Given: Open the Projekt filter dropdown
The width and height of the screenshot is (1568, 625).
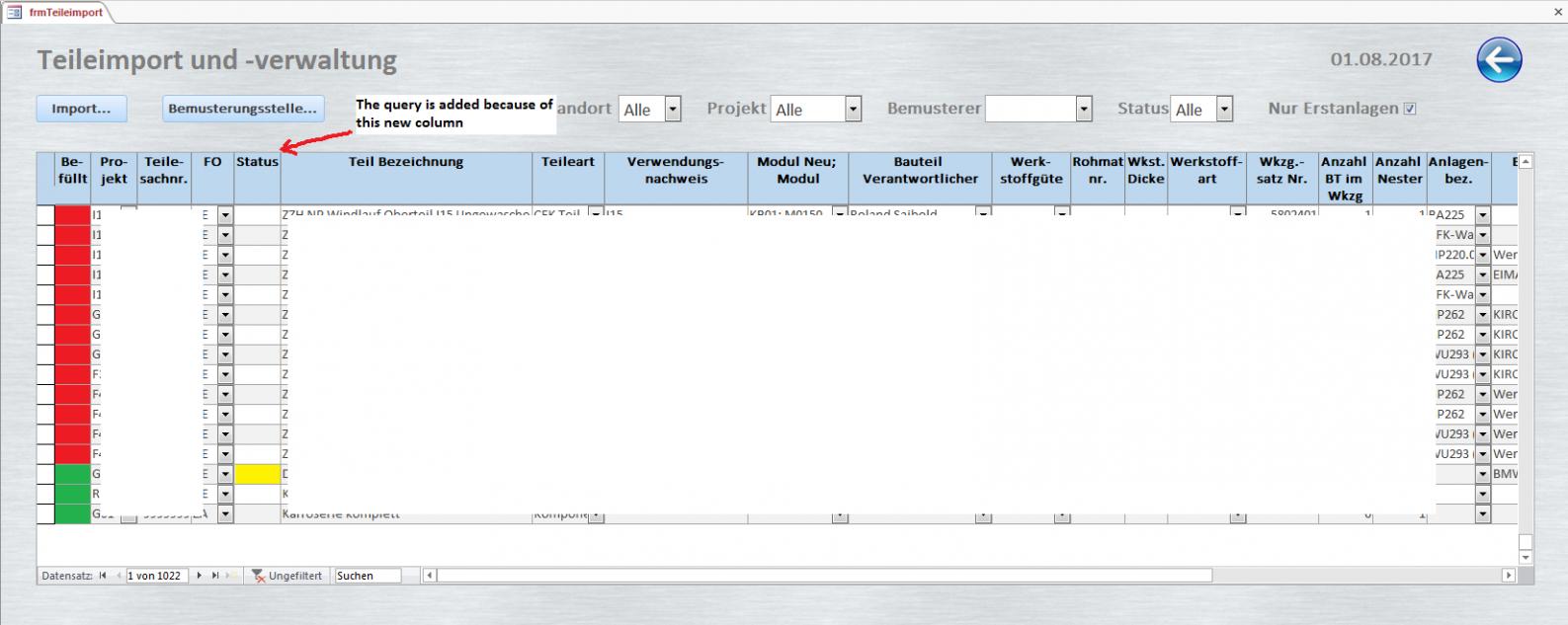Looking at the screenshot, I should (854, 109).
